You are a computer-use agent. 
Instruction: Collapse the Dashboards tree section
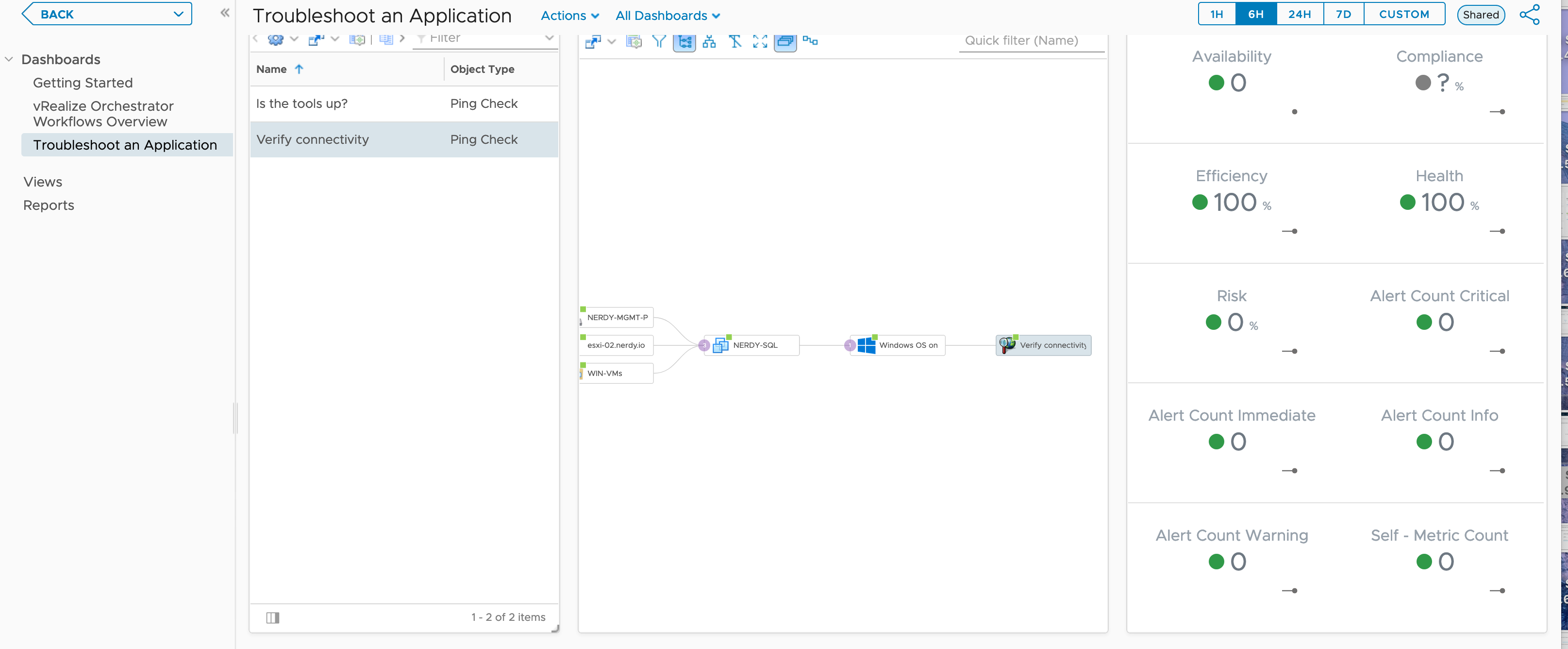coord(9,59)
